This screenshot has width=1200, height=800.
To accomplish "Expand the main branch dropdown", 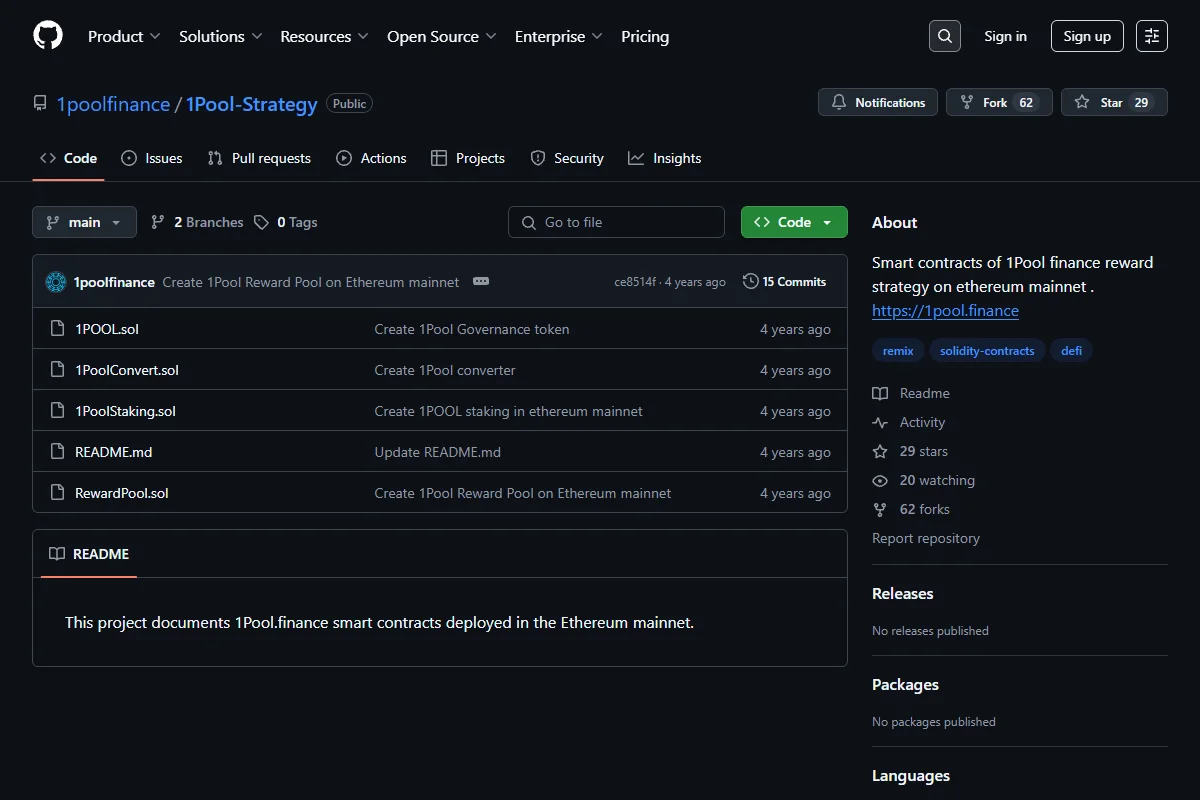I will tap(84, 222).
